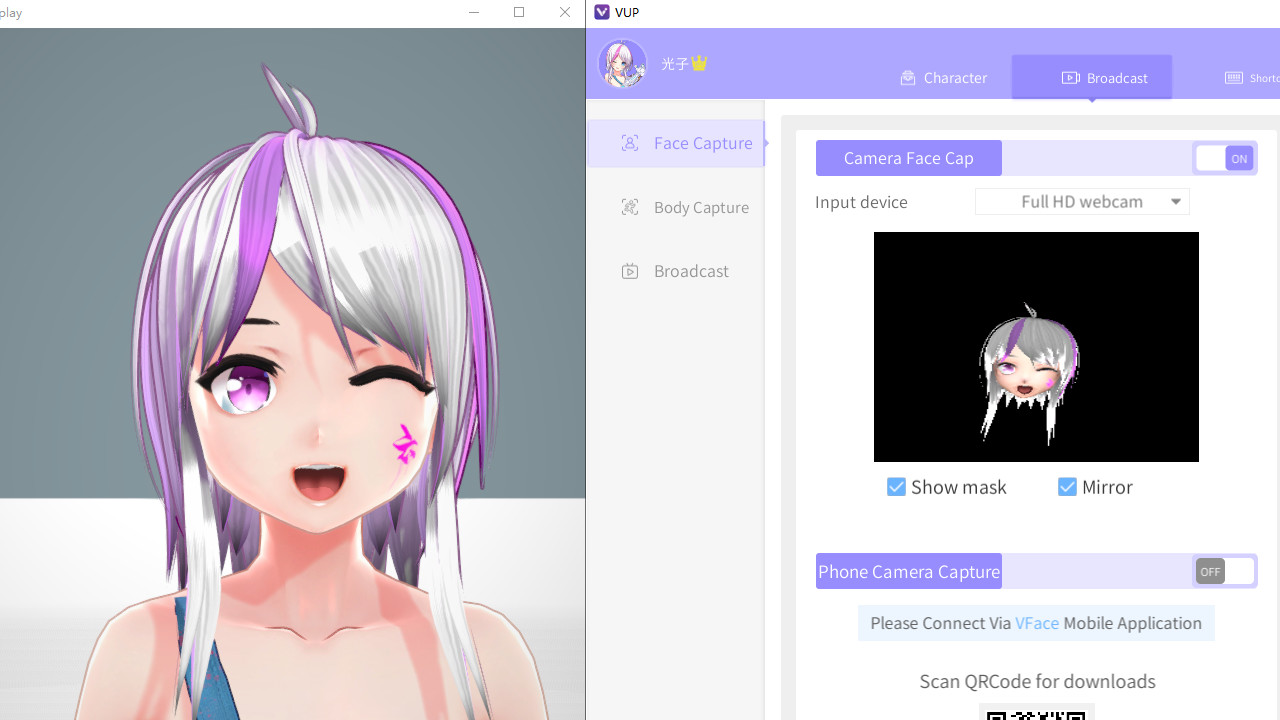This screenshot has height=720, width=1280.
Task: Uncheck the Show mask checkbox
Action: [897, 487]
